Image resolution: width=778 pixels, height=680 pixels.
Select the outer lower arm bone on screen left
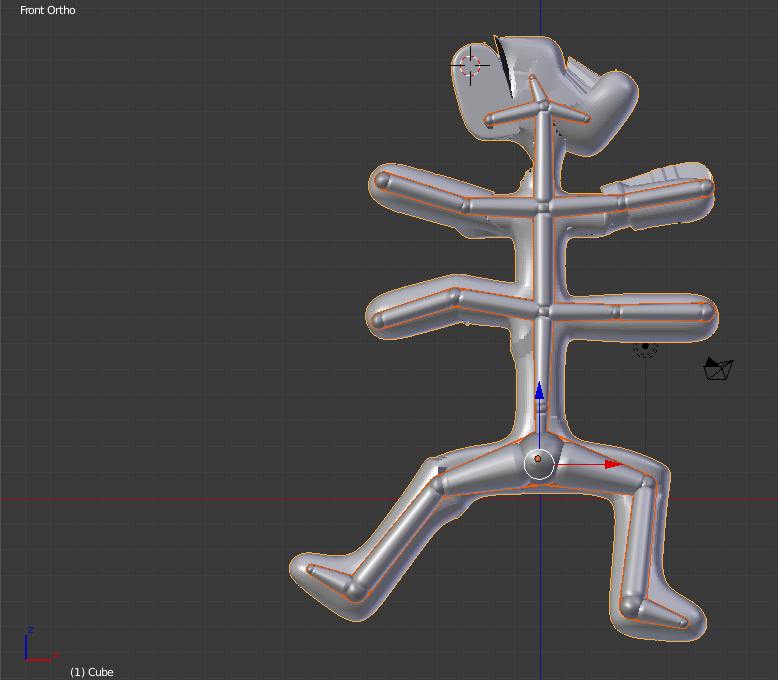417,308
